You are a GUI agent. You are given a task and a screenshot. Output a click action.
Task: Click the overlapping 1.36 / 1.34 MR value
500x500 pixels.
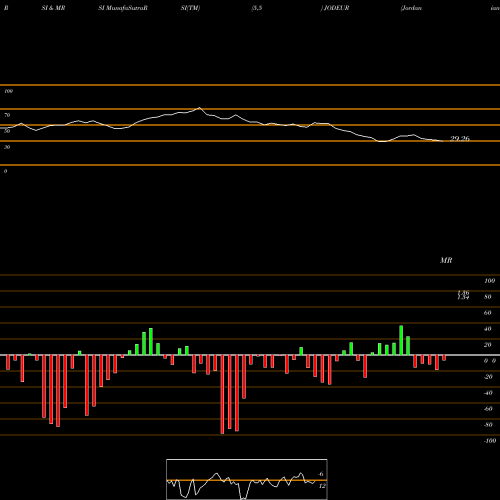click(x=463, y=295)
